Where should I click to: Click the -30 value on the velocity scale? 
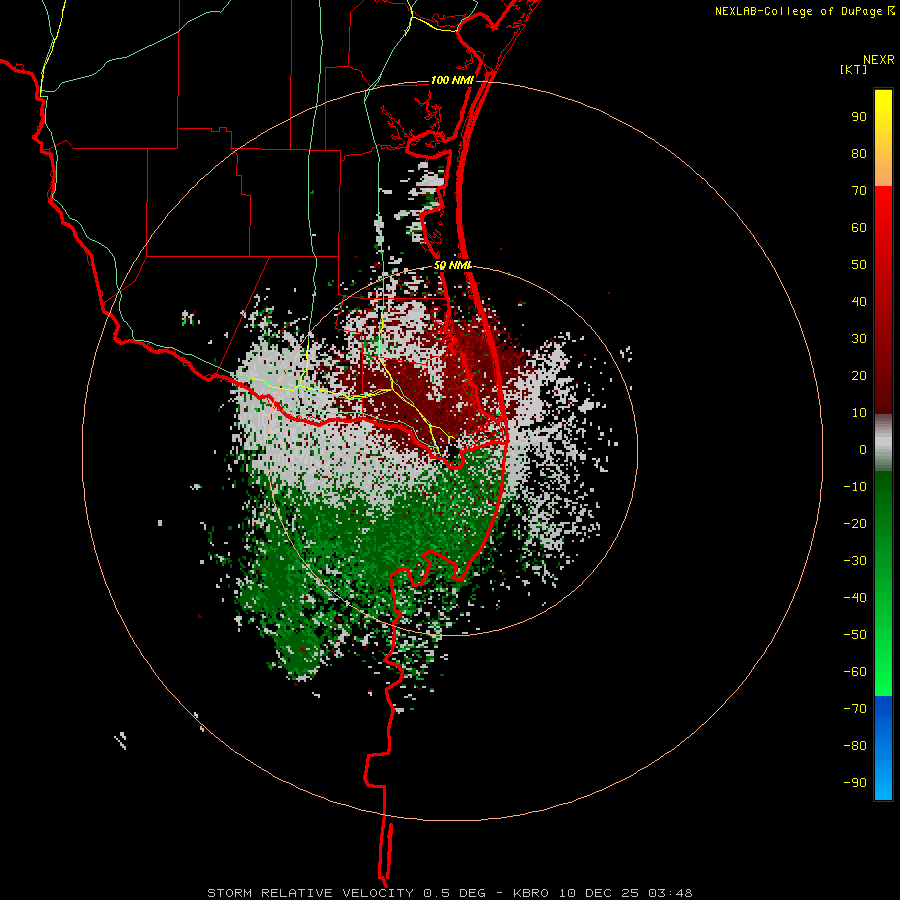click(x=855, y=561)
